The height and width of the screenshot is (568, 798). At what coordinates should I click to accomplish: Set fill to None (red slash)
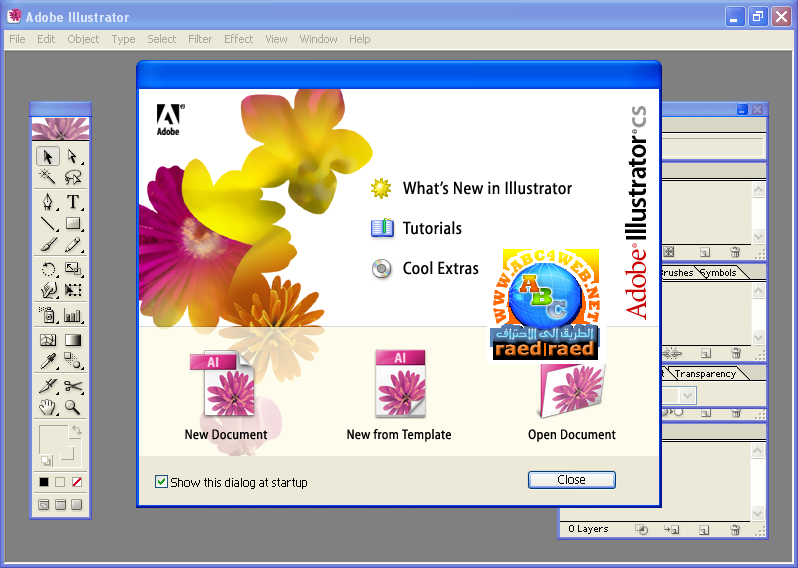coord(76,482)
